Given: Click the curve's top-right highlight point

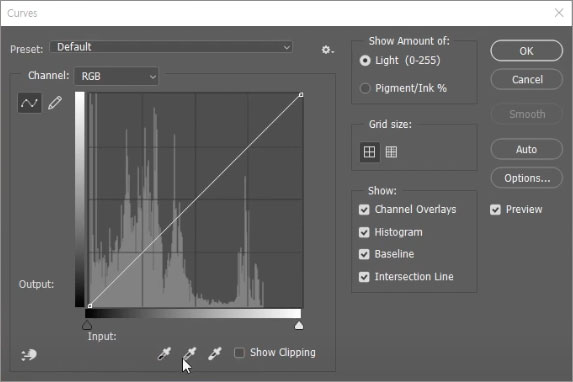Looking at the screenshot, I should pyautogui.click(x=301, y=95).
